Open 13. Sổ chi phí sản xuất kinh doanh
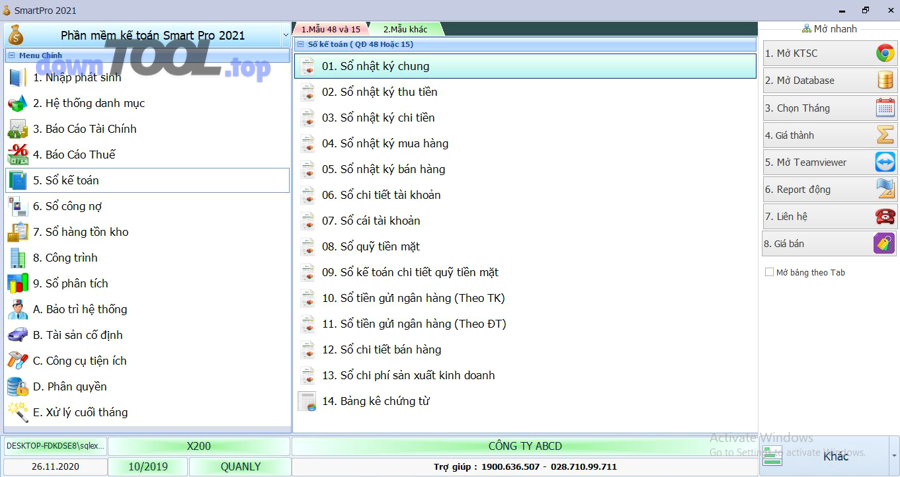Screen dimensions: 900x477 click(525, 375)
